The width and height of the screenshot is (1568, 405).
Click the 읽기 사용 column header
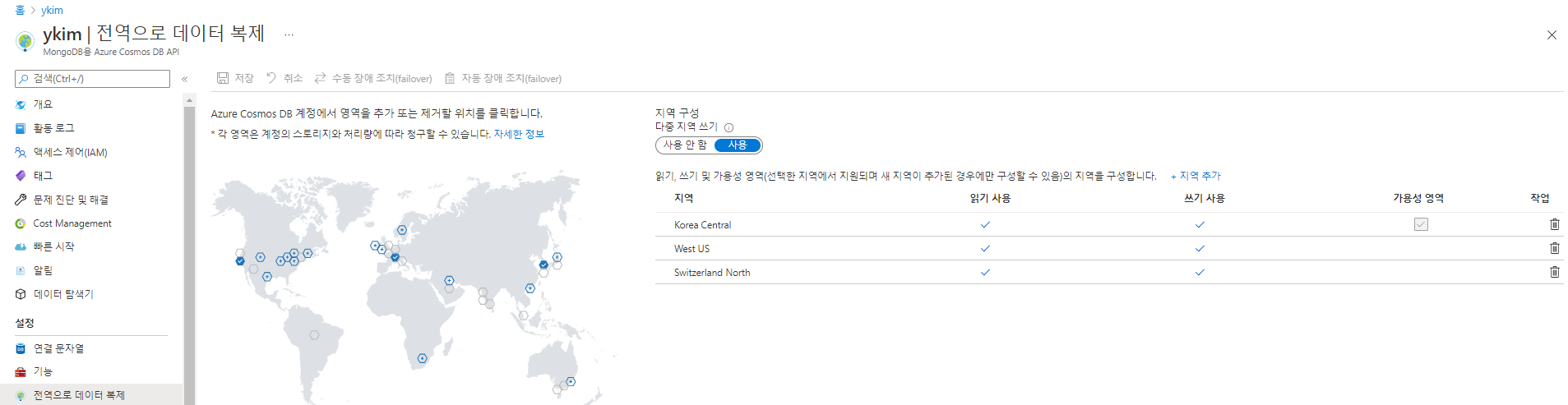click(990, 198)
